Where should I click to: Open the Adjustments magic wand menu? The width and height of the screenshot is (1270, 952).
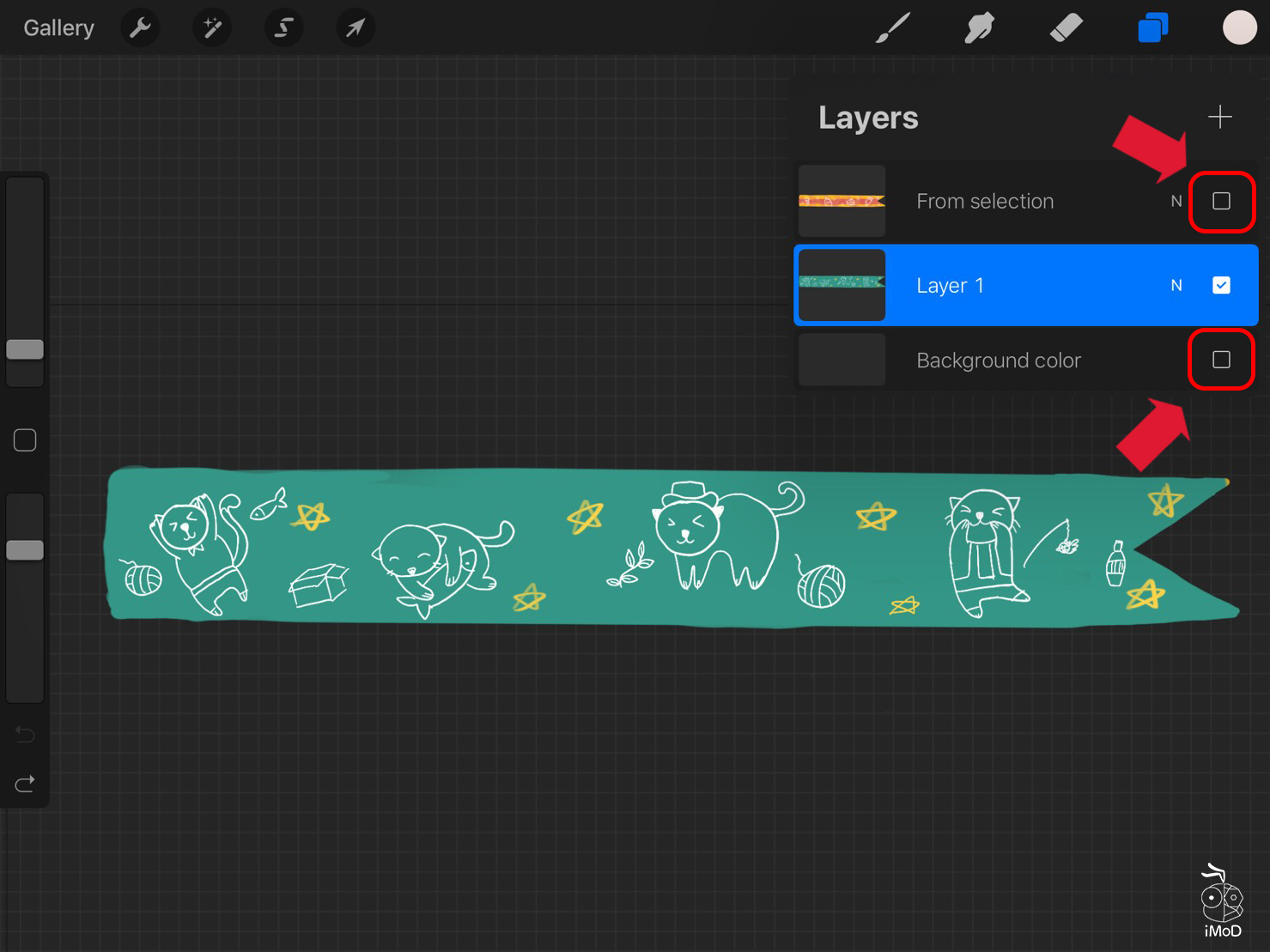pyautogui.click(x=211, y=27)
